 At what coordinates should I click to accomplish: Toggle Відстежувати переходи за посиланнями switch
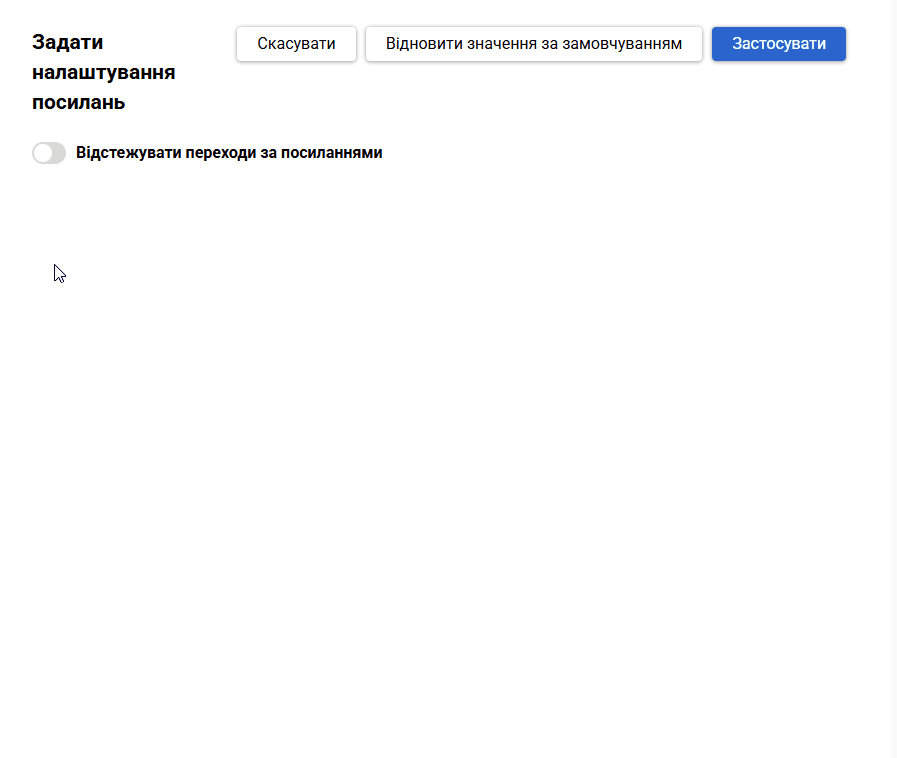(x=49, y=153)
